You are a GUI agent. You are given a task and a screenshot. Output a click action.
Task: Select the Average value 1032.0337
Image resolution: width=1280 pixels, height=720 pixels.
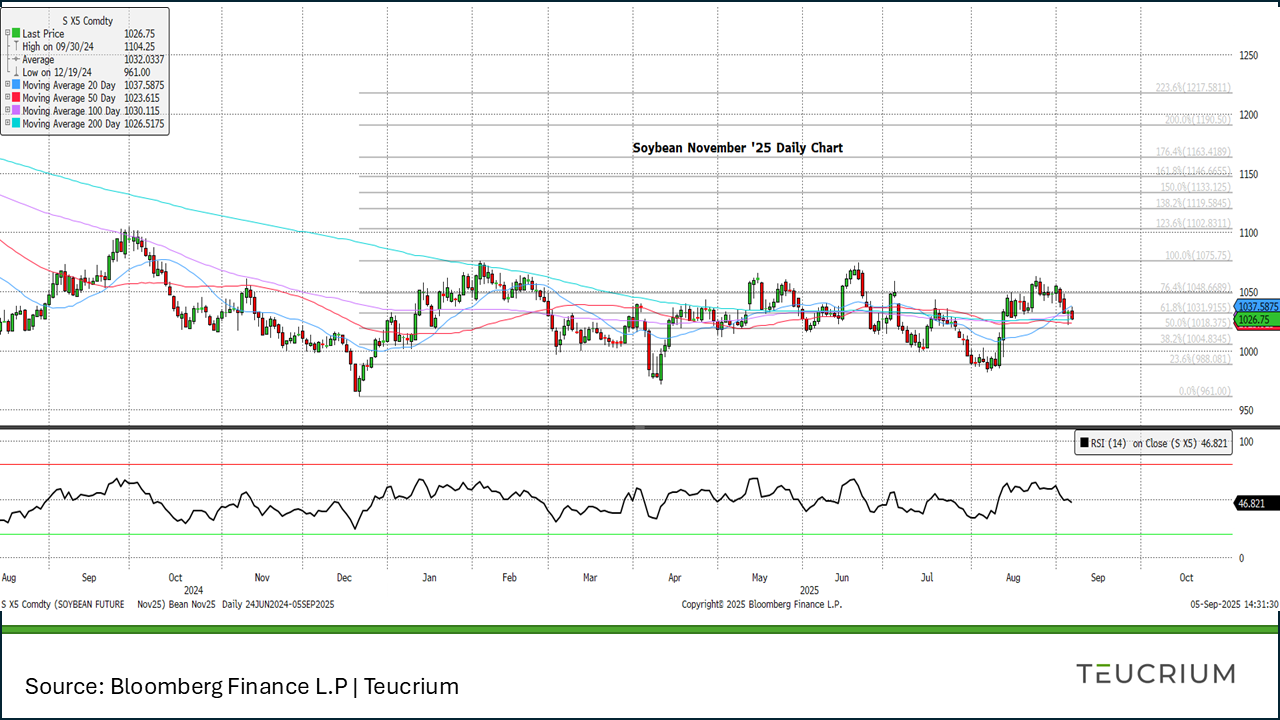[143, 60]
